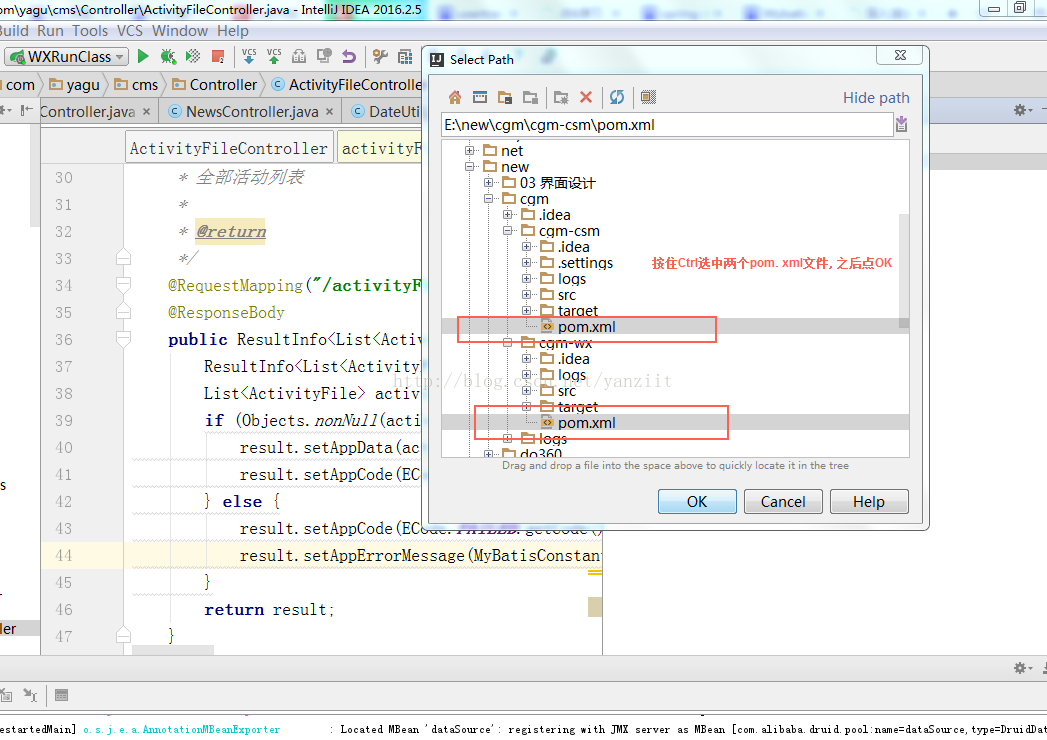Collapse the new folder
The image size is (1047, 740).
tap(469, 166)
